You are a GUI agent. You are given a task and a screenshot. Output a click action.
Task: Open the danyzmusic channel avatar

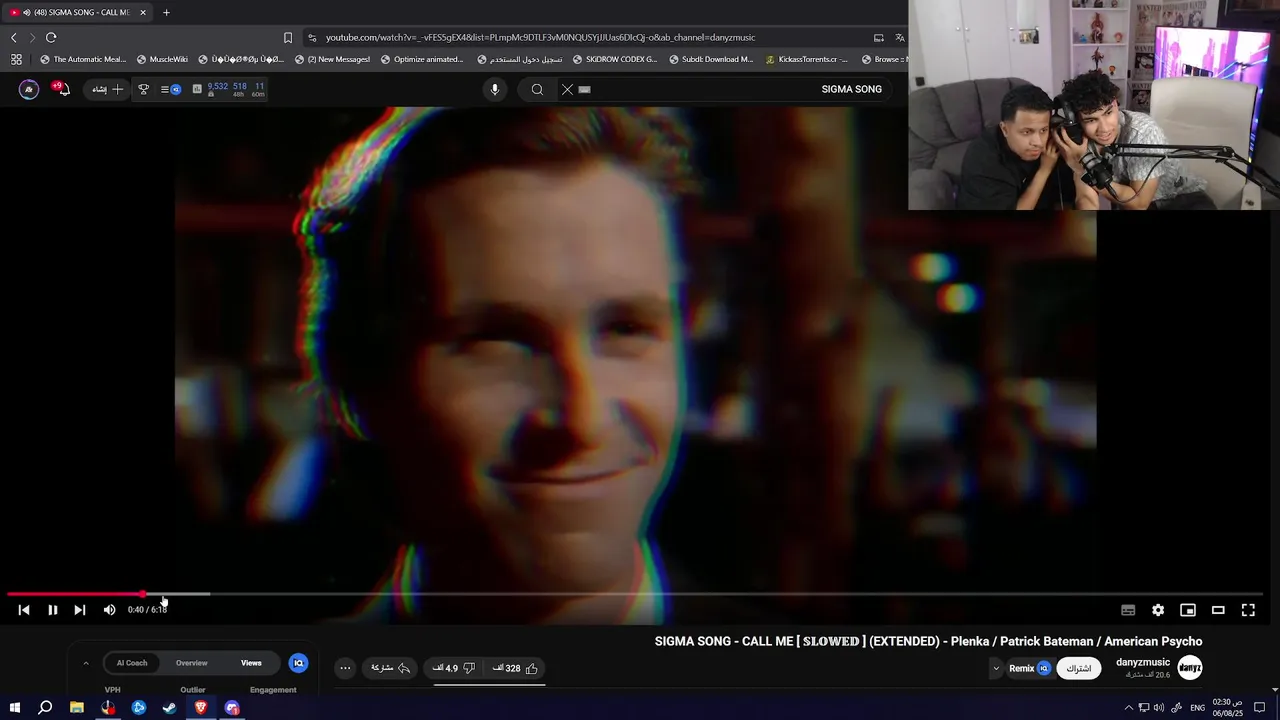1190,668
